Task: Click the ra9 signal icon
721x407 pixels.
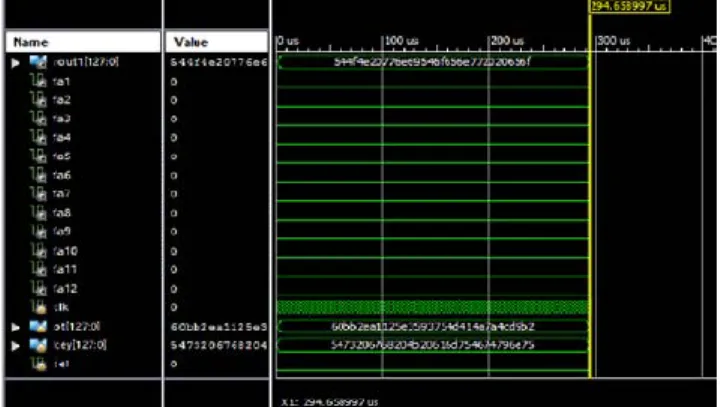Action: pos(39,231)
